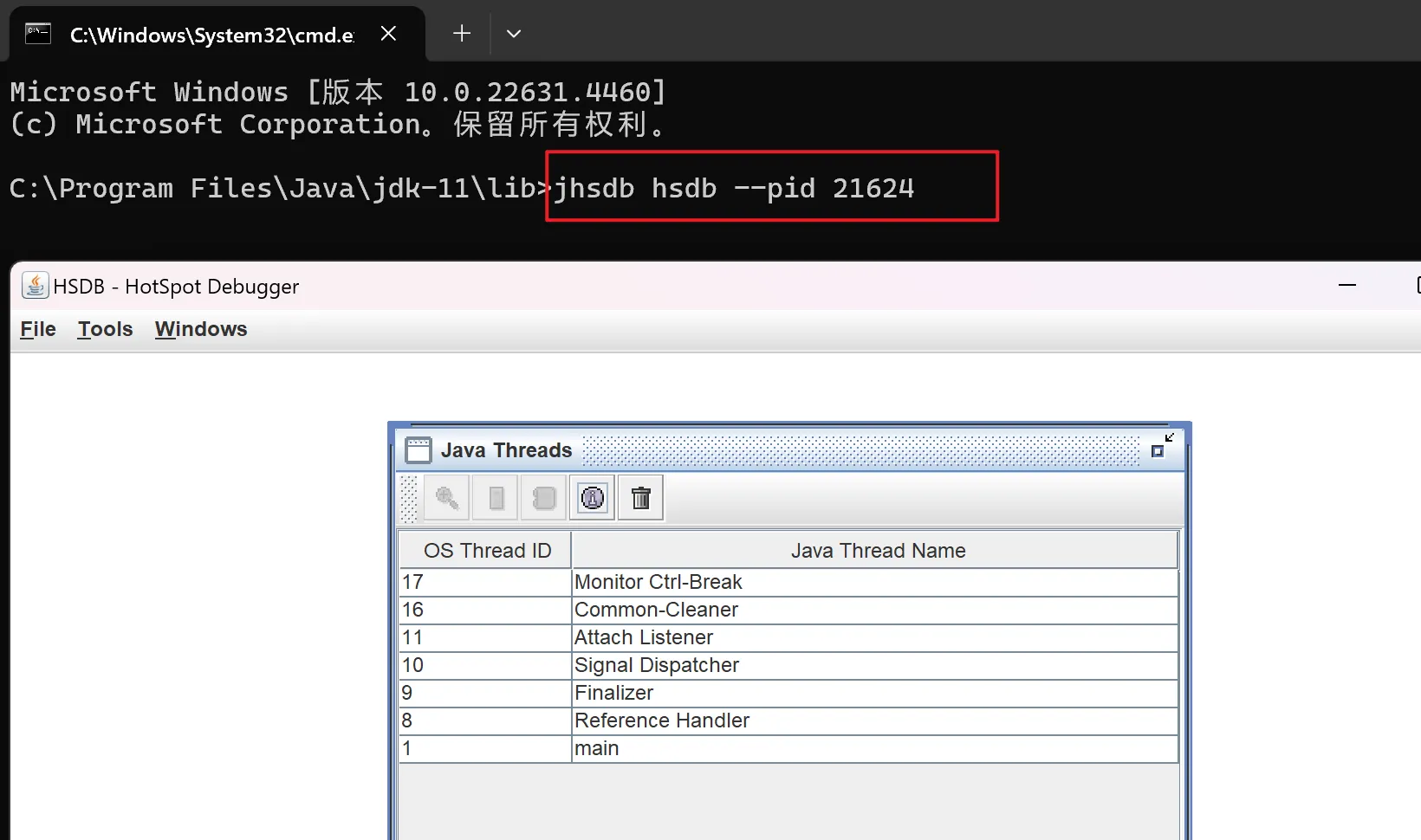Click the Java Threads window system icon

419,450
